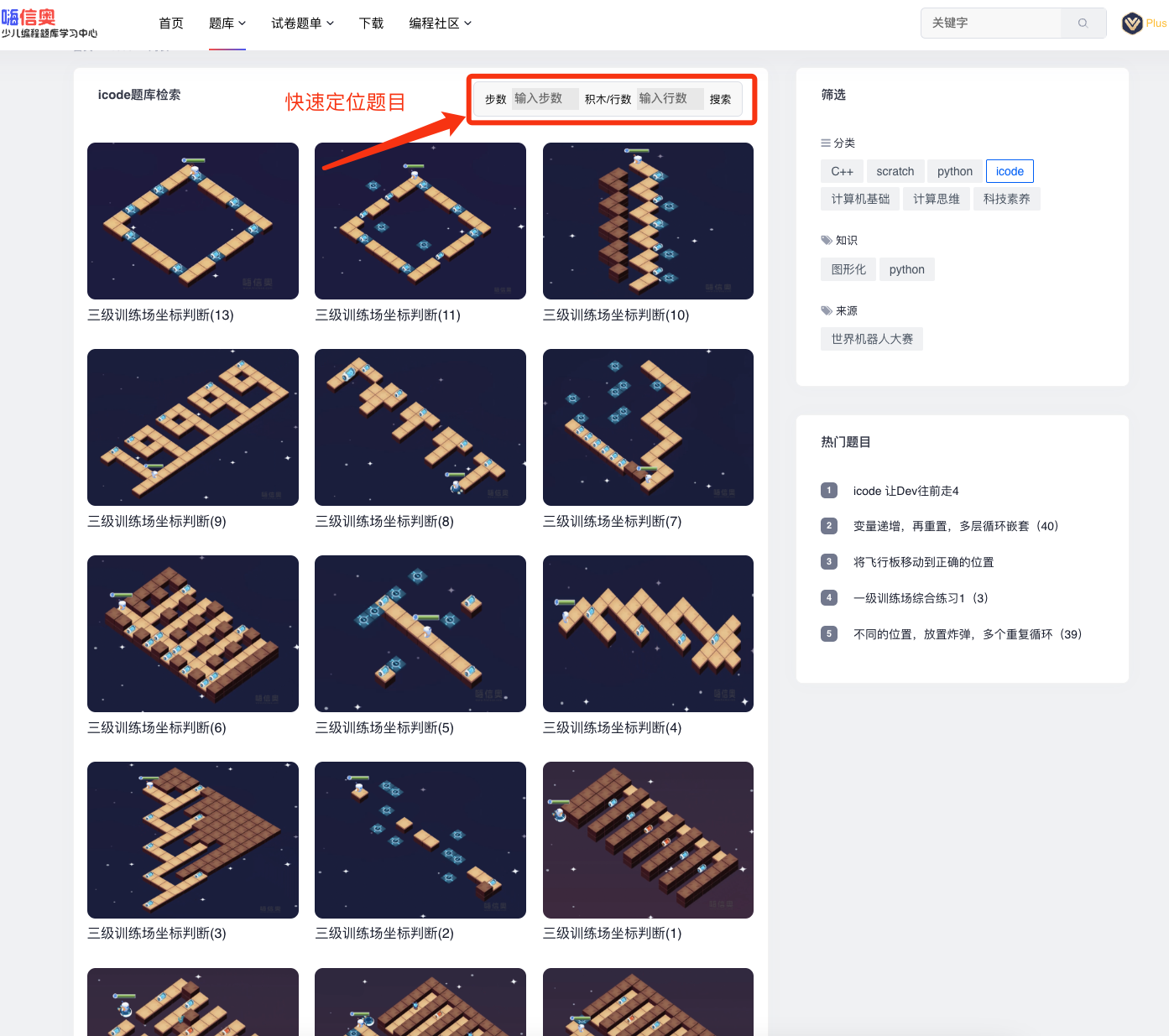Viewport: 1169px width, 1036px height.
Task: Click rank badge 4 in 热门题目
Action: [x=829, y=598]
